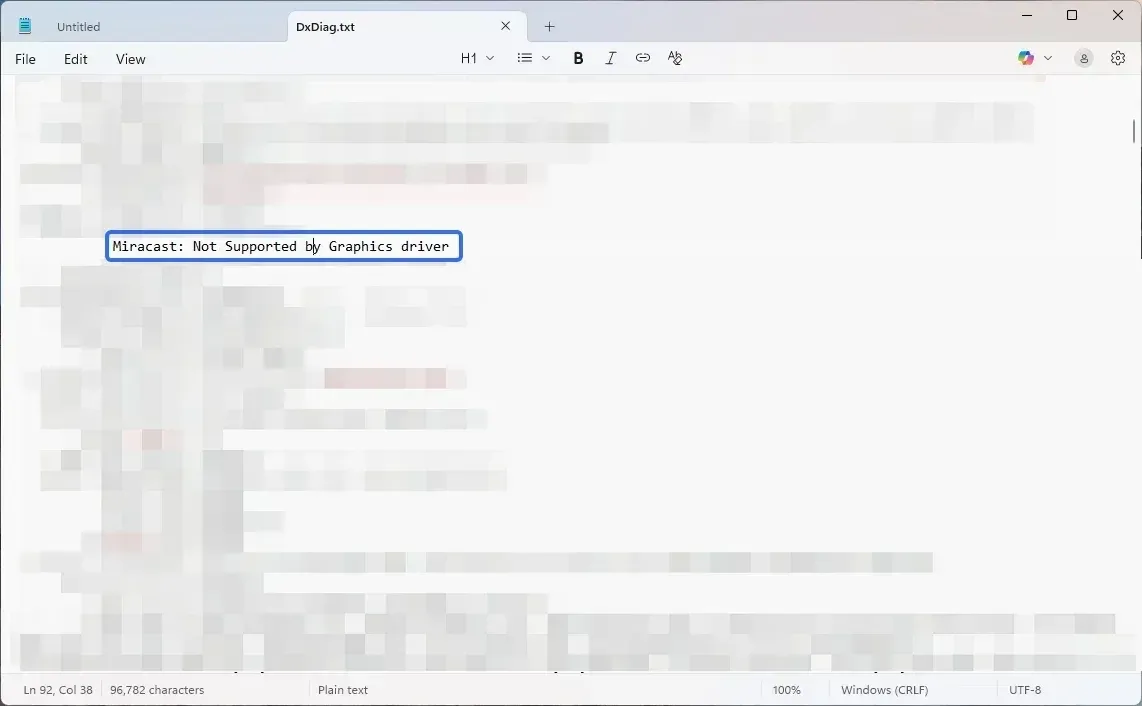Minimize the Notepad window
The width and height of the screenshot is (1142, 706).
point(1027,15)
